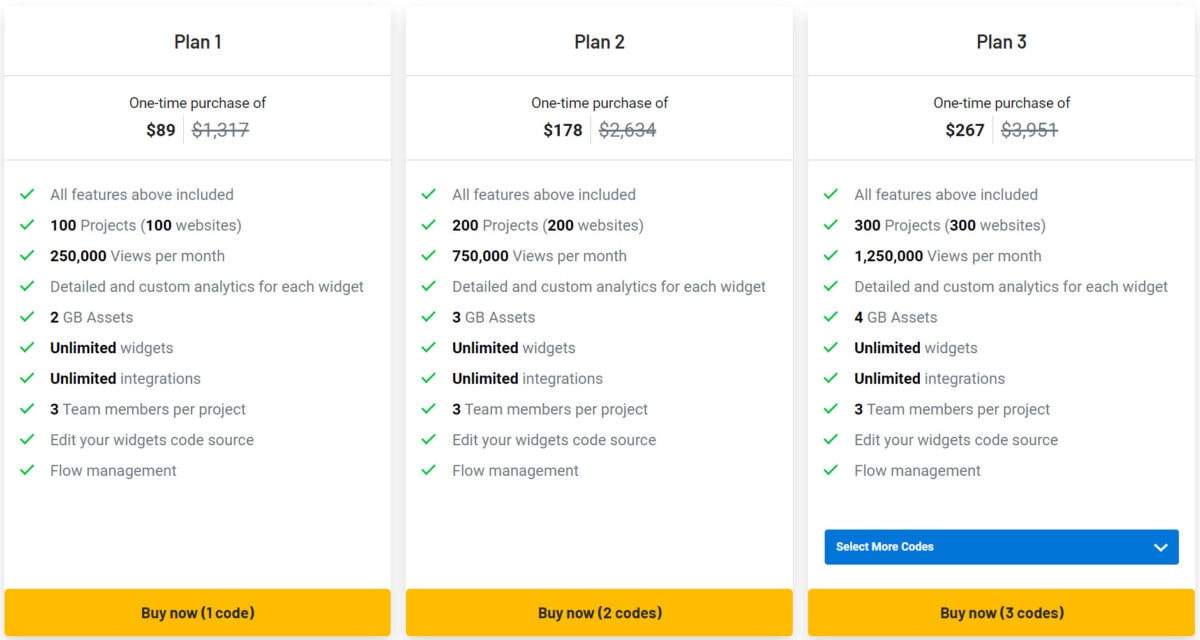Click checkmark next to 3 GB Assets
Viewport: 1200px width, 640px height.
point(429,317)
